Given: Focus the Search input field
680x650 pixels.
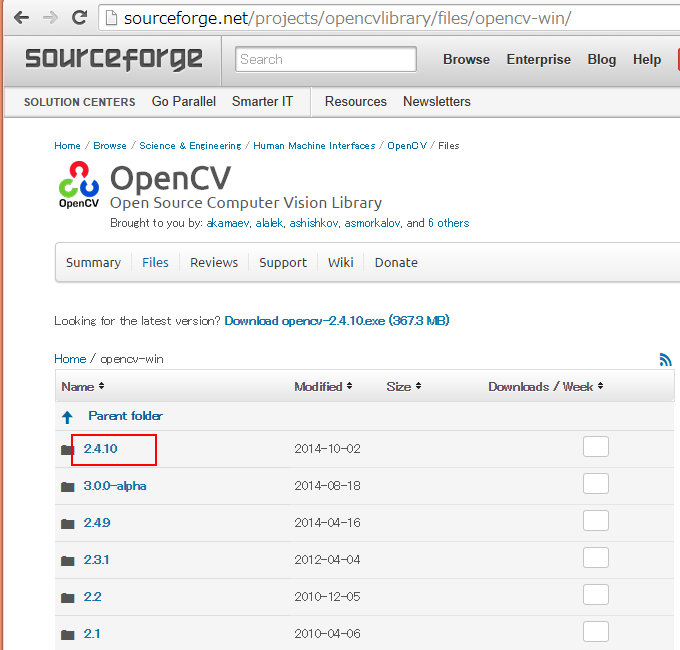Looking at the screenshot, I should (326, 59).
